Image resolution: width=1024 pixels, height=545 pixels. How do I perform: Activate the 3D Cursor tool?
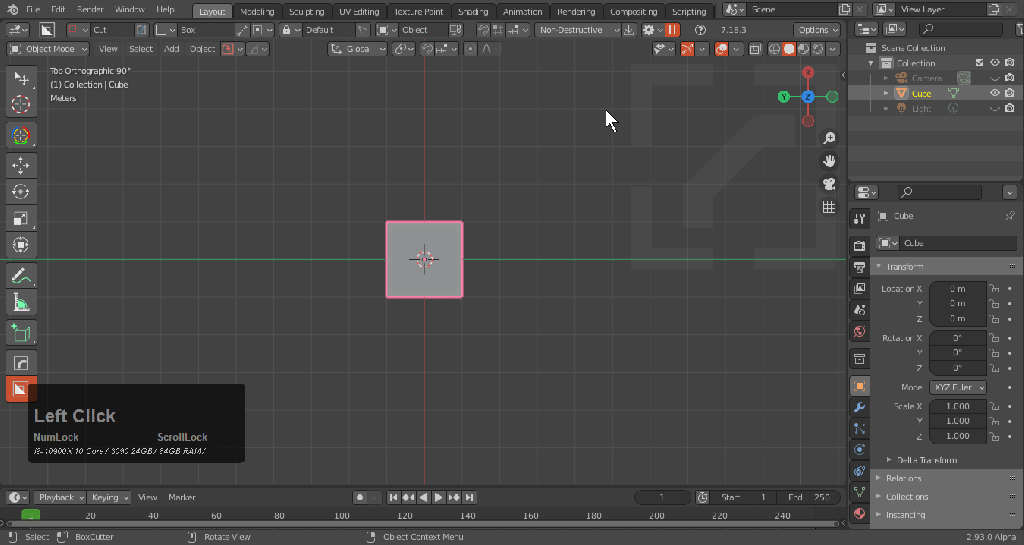(21, 104)
